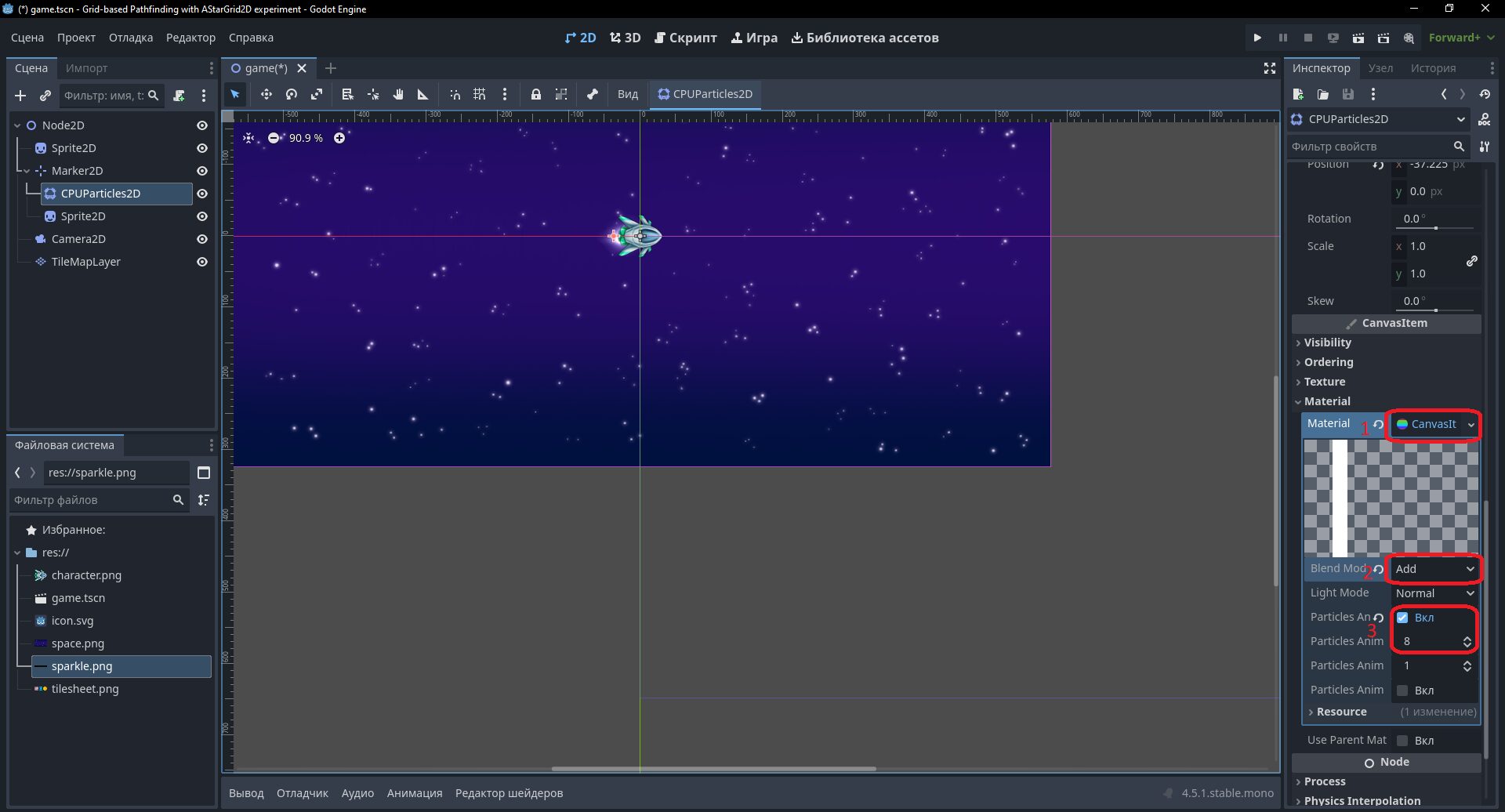1505x812 pixels.
Task: Toggle split mode in FileSystem panel
Action: [204, 473]
